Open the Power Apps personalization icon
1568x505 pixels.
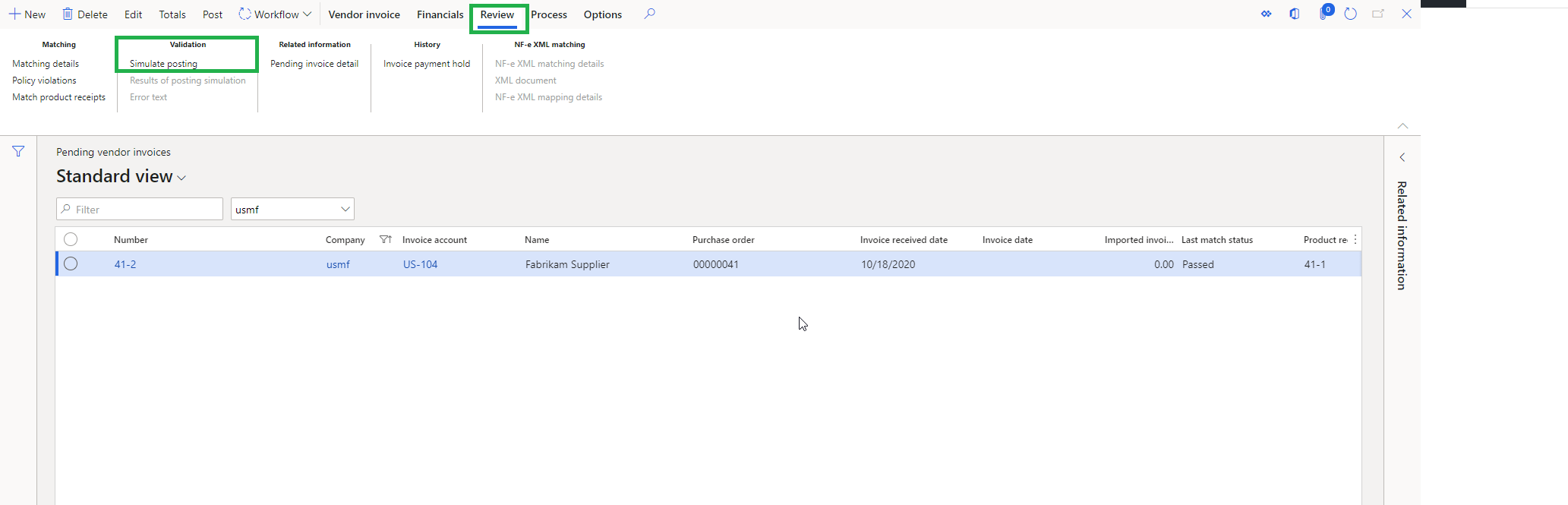coord(1266,14)
